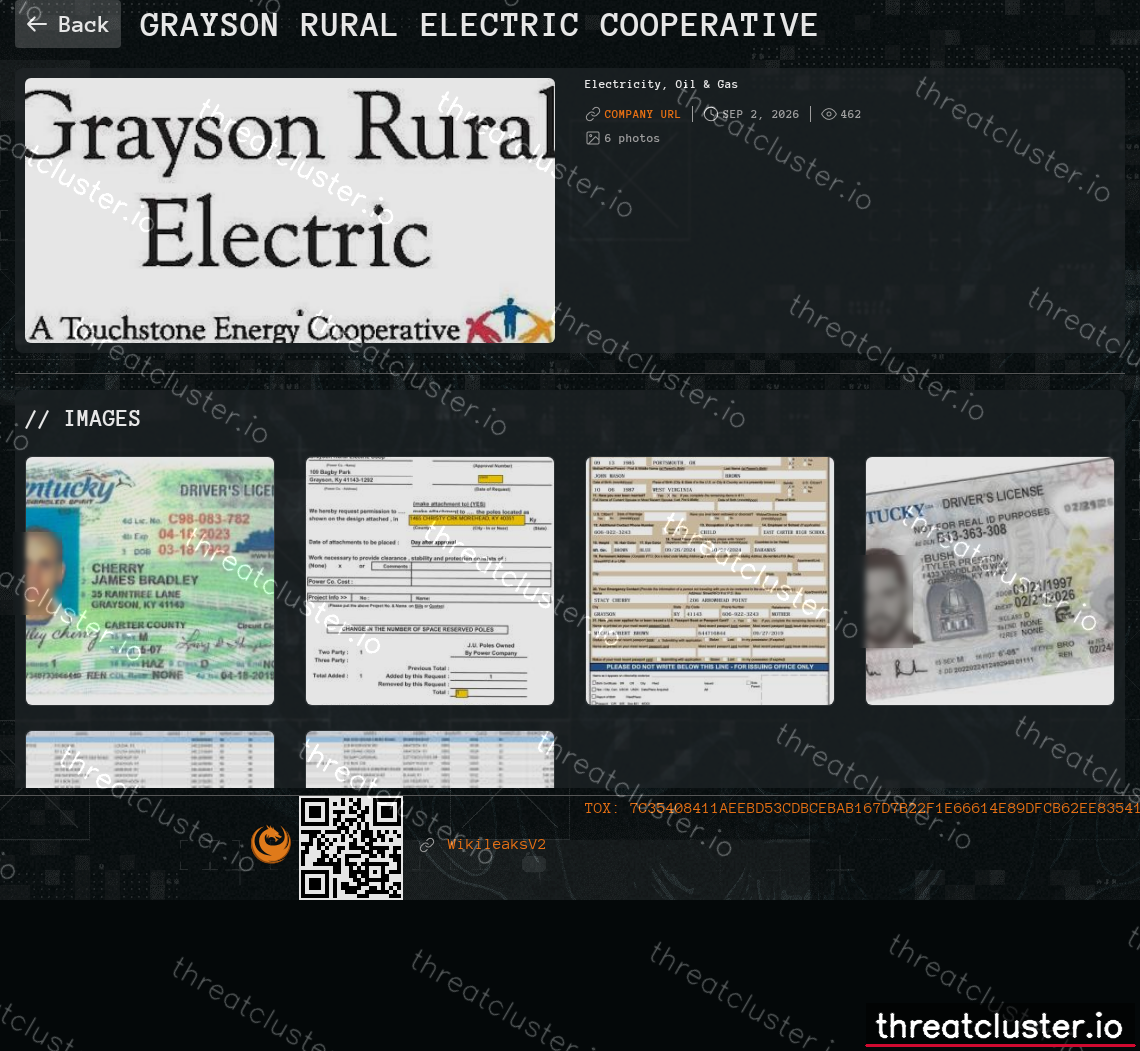The image size is (1140, 1051).
Task: Click the orange phoenix logo in footer
Action: click(x=270, y=844)
